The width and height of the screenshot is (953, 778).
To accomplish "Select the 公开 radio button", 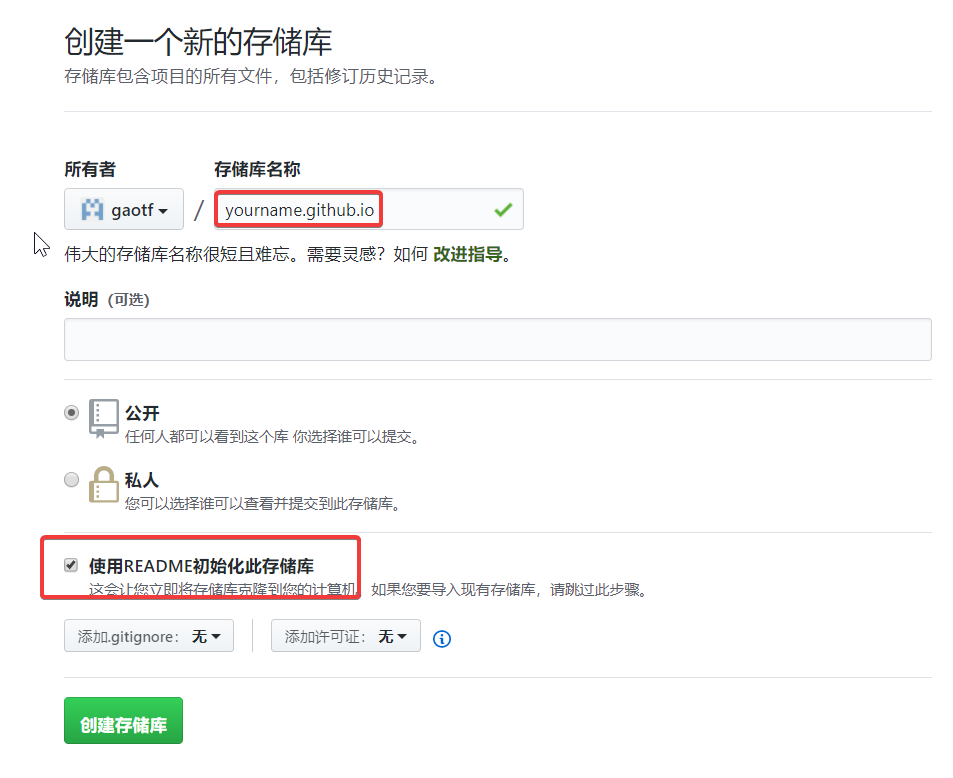I will coord(72,413).
